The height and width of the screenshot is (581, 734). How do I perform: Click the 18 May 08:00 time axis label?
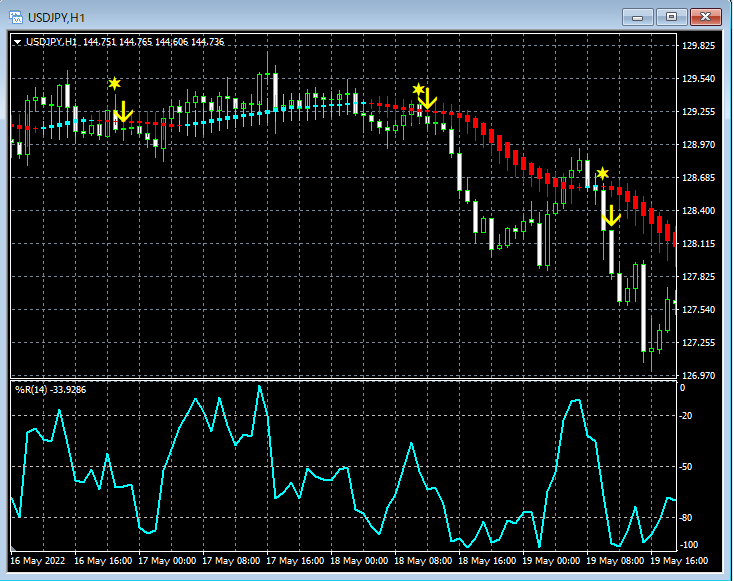coord(423,561)
